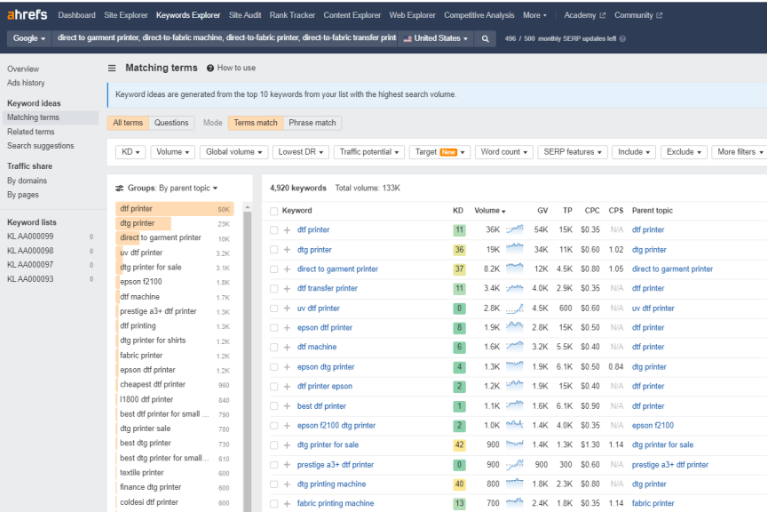Image resolution: width=767 pixels, height=525 pixels.
Task: Click the Ahrefs logo
Action: 28,15
